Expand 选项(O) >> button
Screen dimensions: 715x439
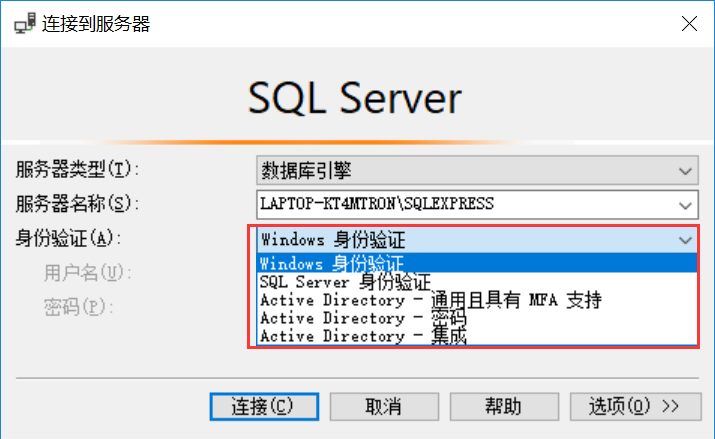click(x=635, y=407)
